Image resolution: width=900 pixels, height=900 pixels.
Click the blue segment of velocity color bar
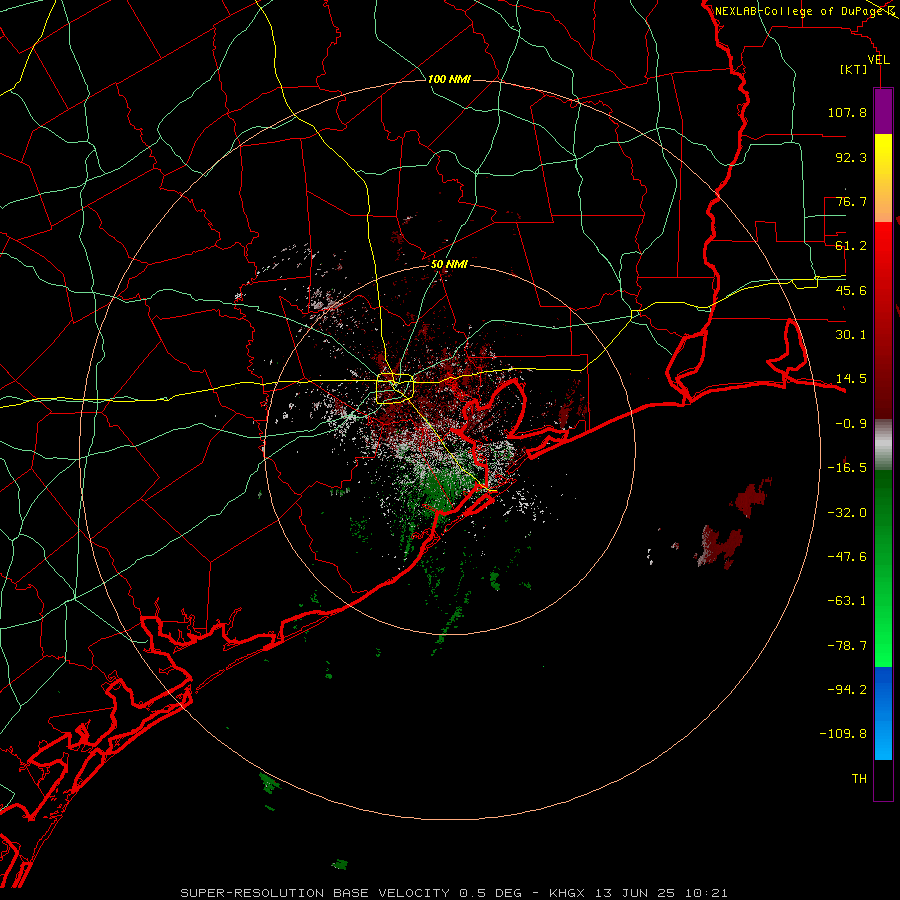click(x=883, y=713)
